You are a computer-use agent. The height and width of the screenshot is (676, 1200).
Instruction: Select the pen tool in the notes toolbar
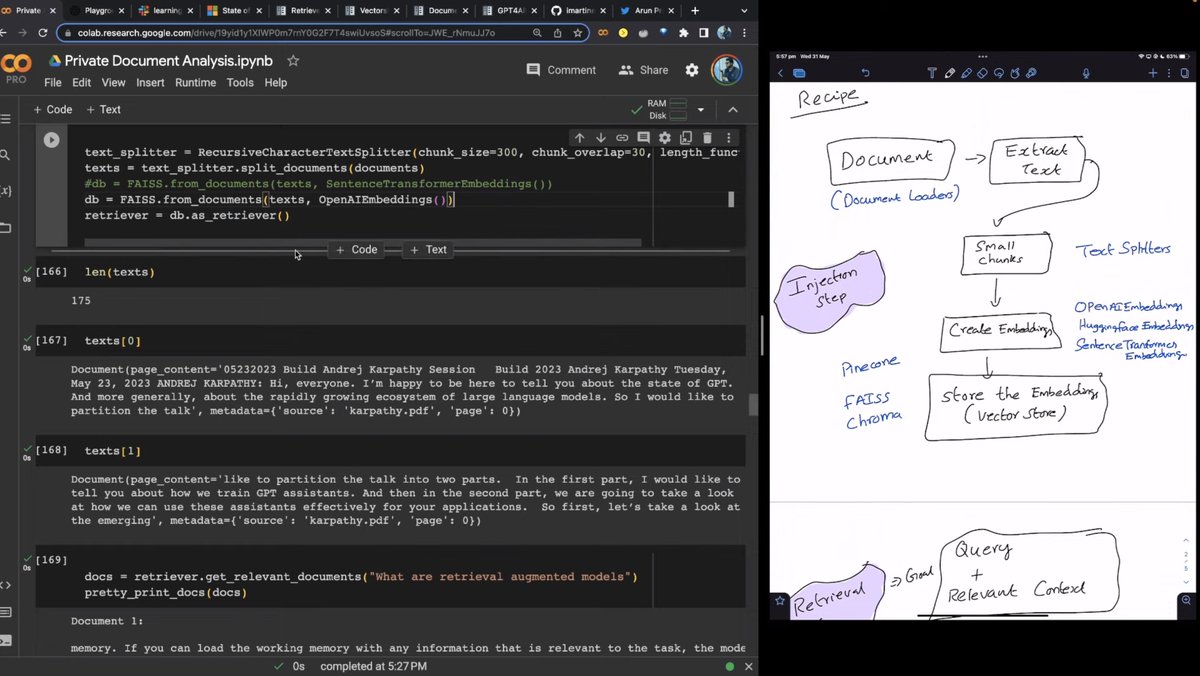(x=949, y=73)
